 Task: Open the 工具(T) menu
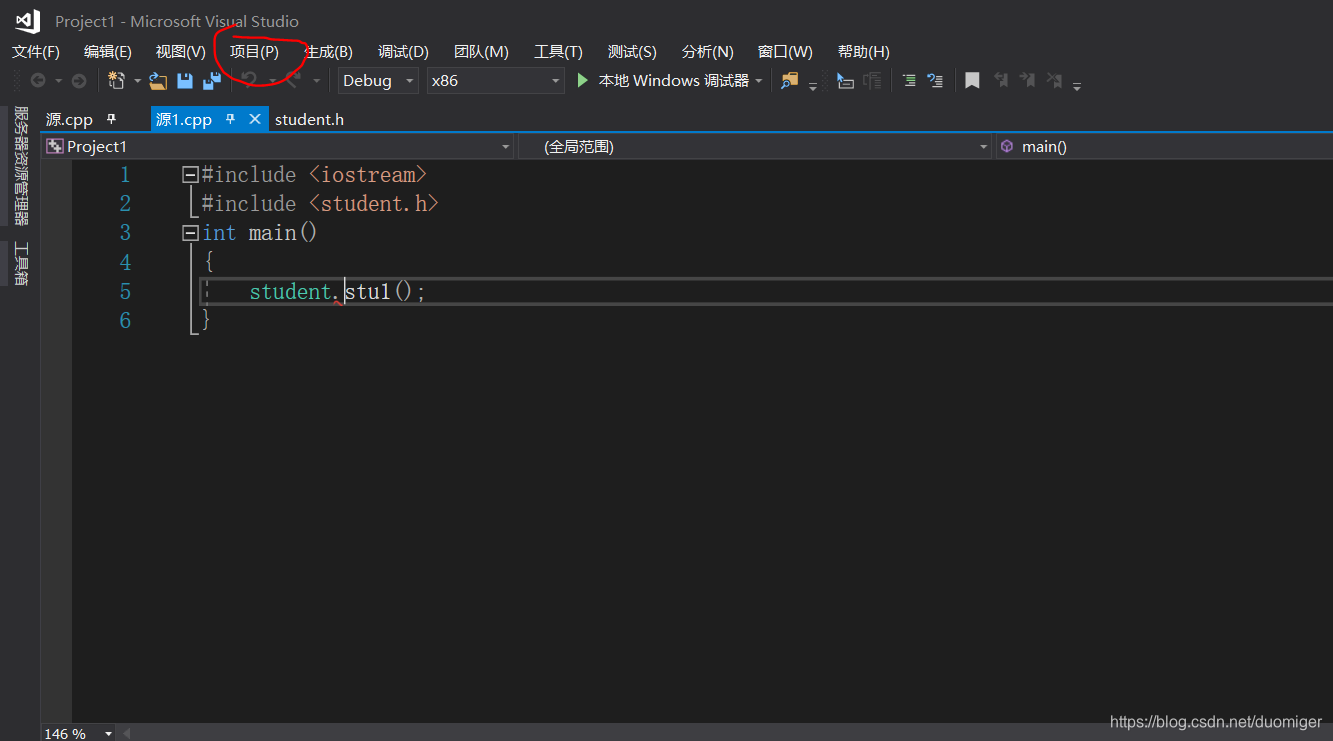click(x=558, y=52)
